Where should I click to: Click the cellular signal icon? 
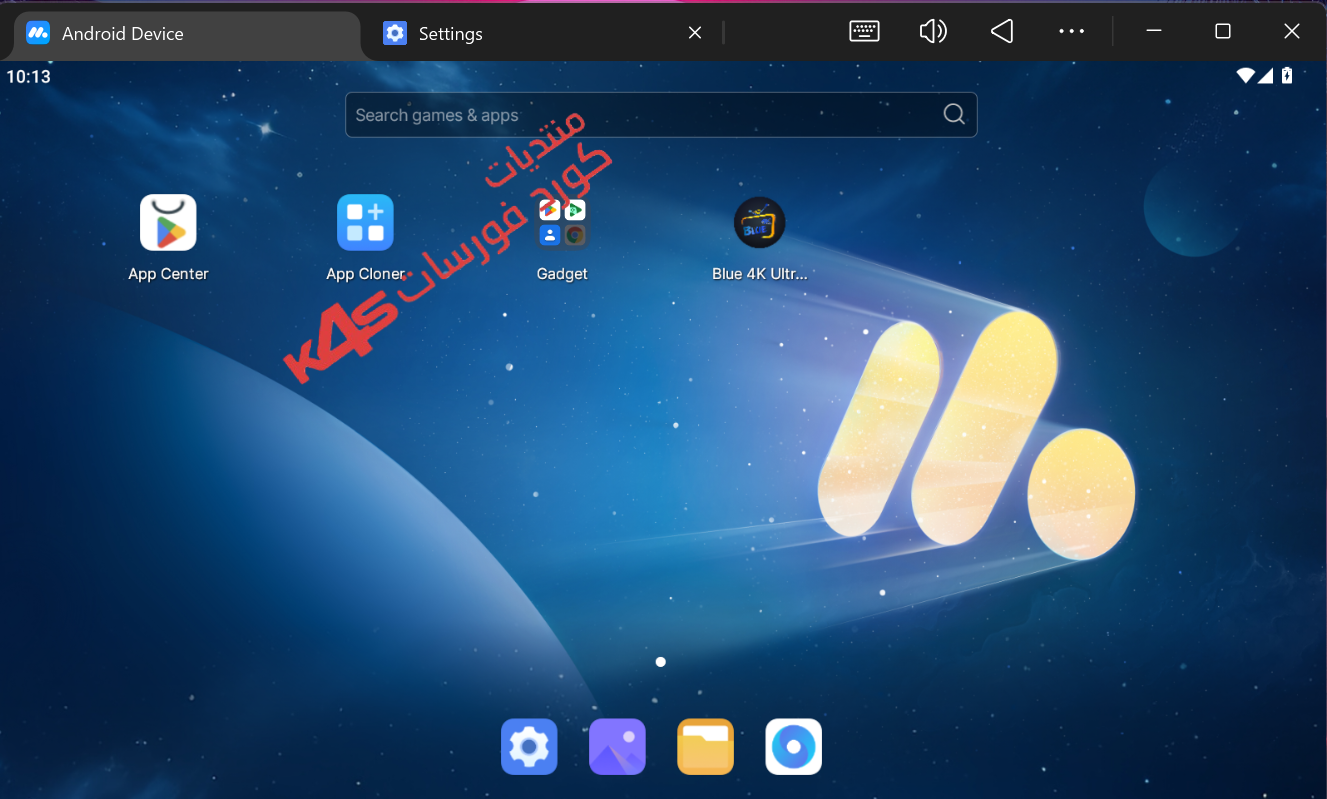click(1265, 75)
